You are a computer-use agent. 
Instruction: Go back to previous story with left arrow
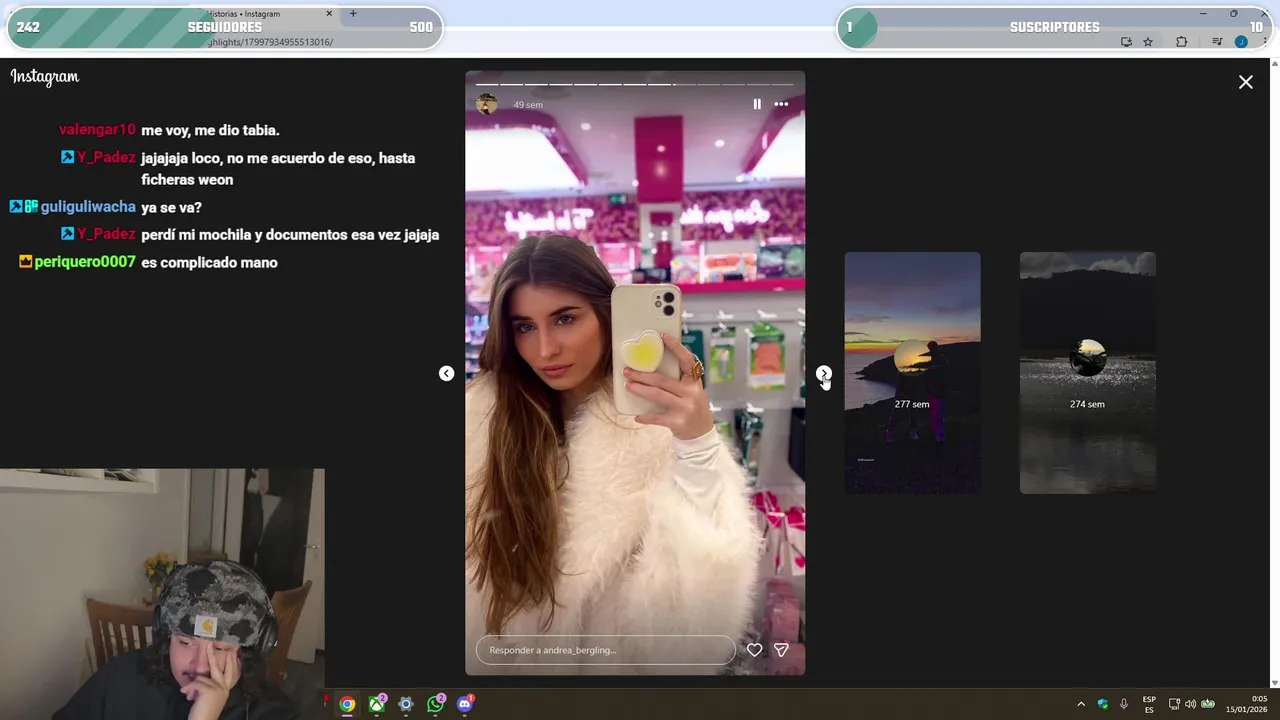(x=446, y=373)
